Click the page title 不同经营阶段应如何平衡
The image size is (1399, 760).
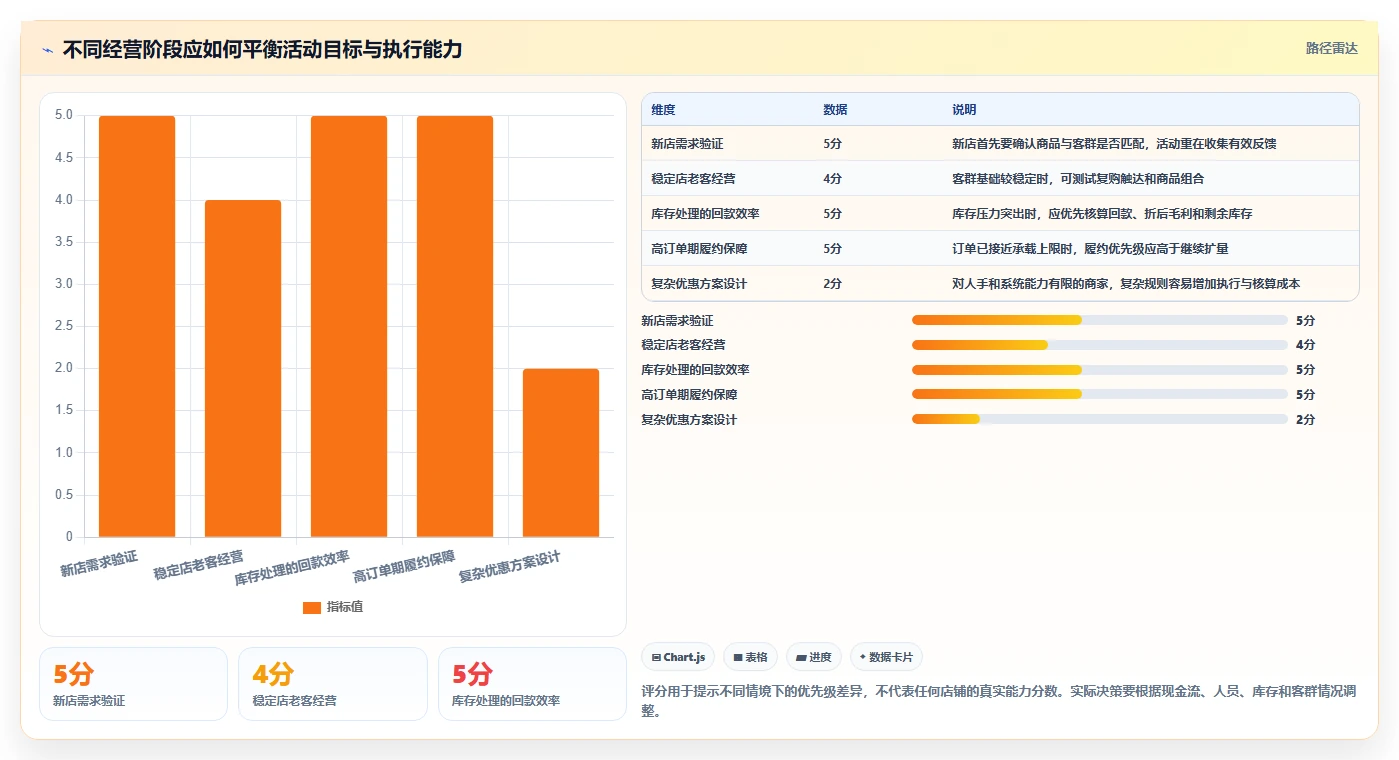262,49
